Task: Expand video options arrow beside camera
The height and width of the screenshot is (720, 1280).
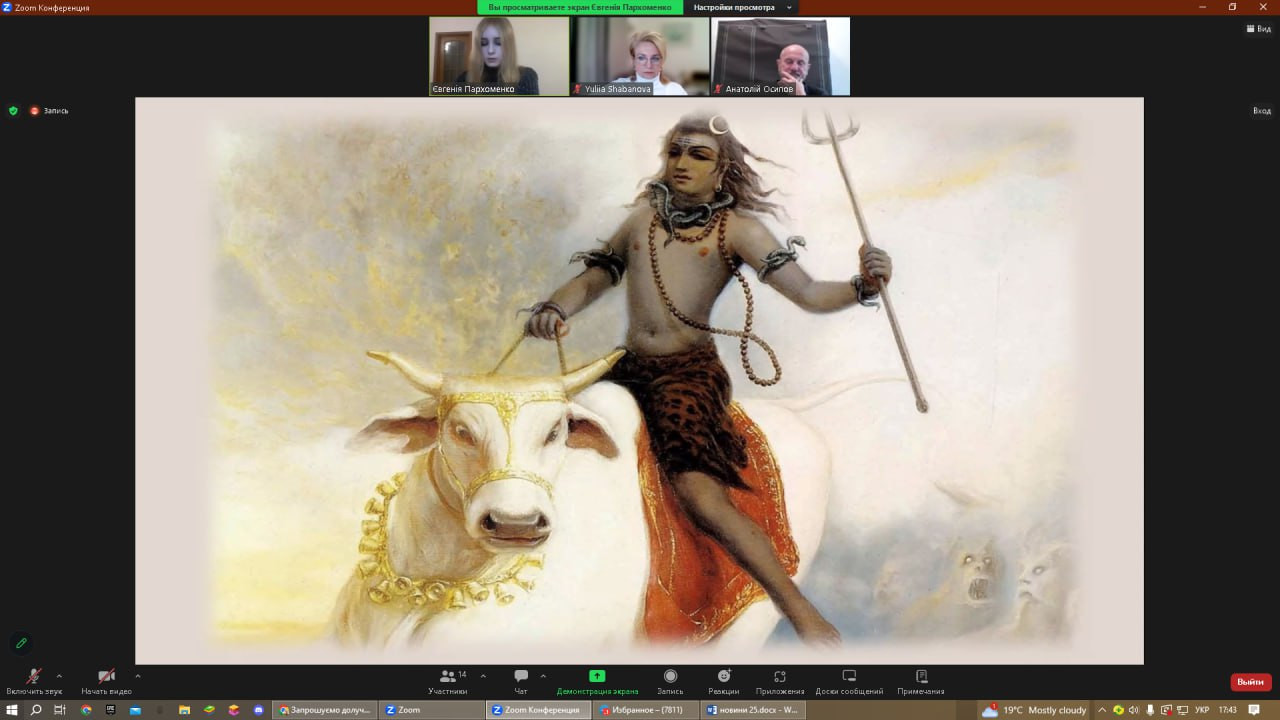Action: pos(137,676)
